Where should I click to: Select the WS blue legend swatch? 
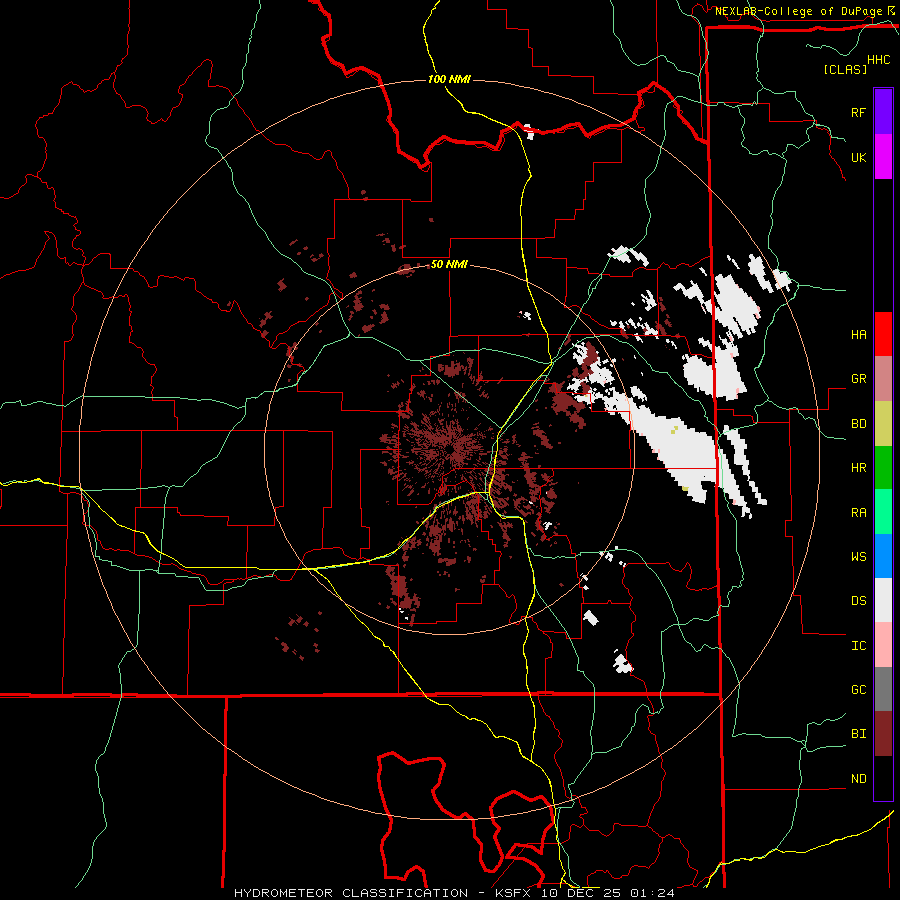883,556
